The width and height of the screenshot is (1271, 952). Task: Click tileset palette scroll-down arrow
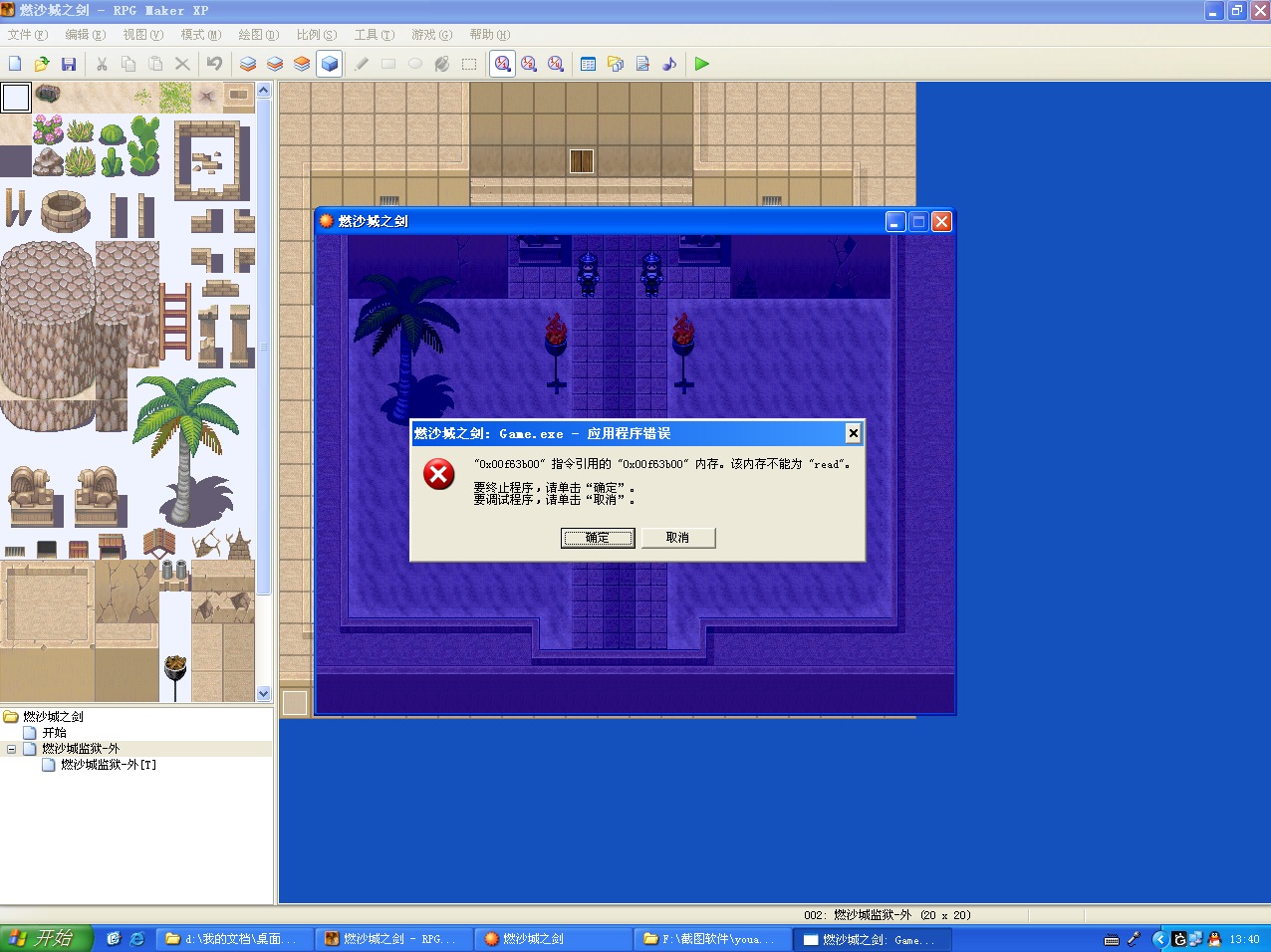264,694
